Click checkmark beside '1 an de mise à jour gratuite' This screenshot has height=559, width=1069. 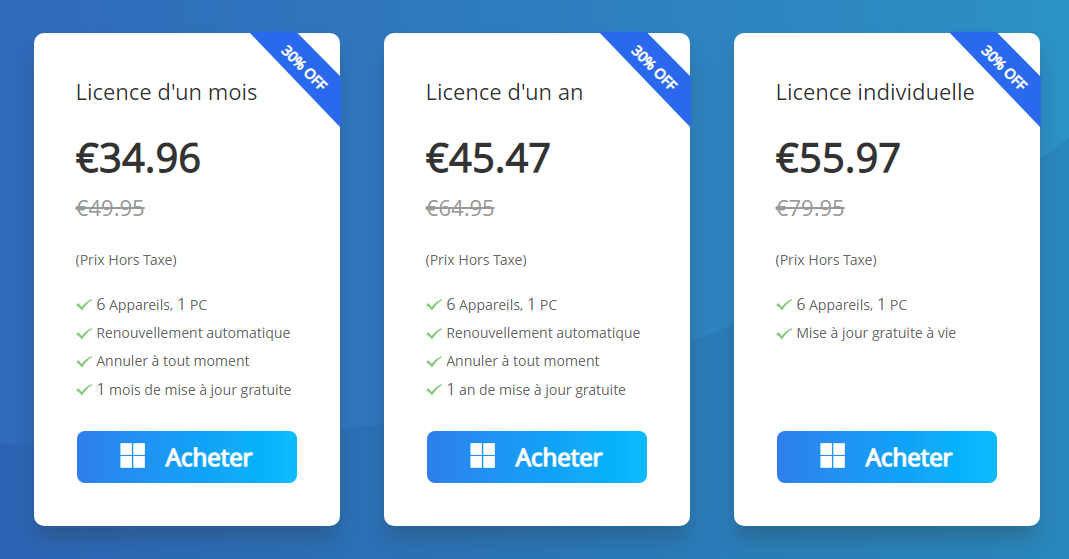click(x=434, y=390)
